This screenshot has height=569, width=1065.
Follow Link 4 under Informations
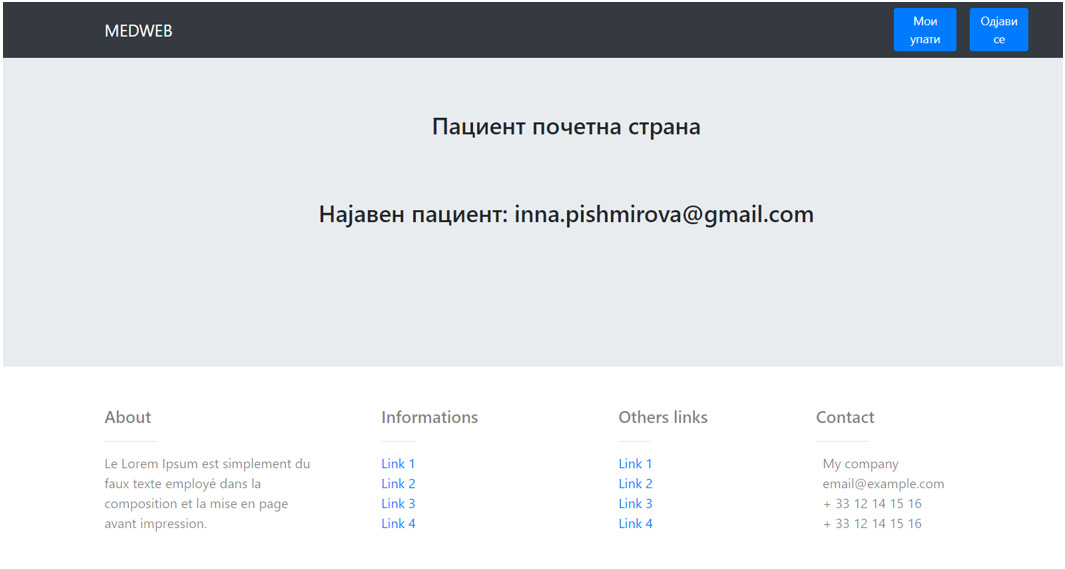(398, 524)
